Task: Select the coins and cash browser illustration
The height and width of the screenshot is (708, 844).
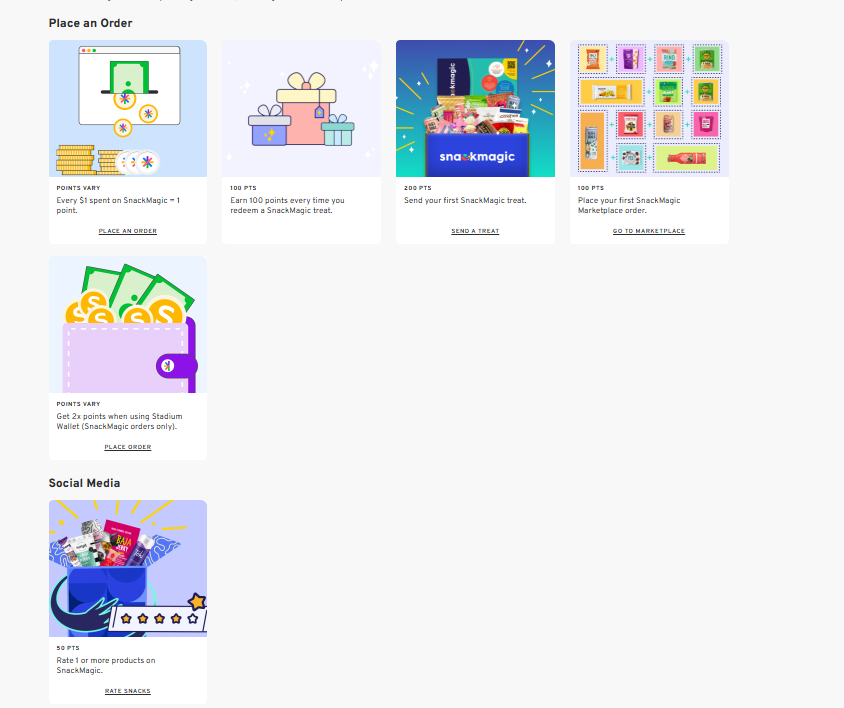Action: (x=128, y=108)
